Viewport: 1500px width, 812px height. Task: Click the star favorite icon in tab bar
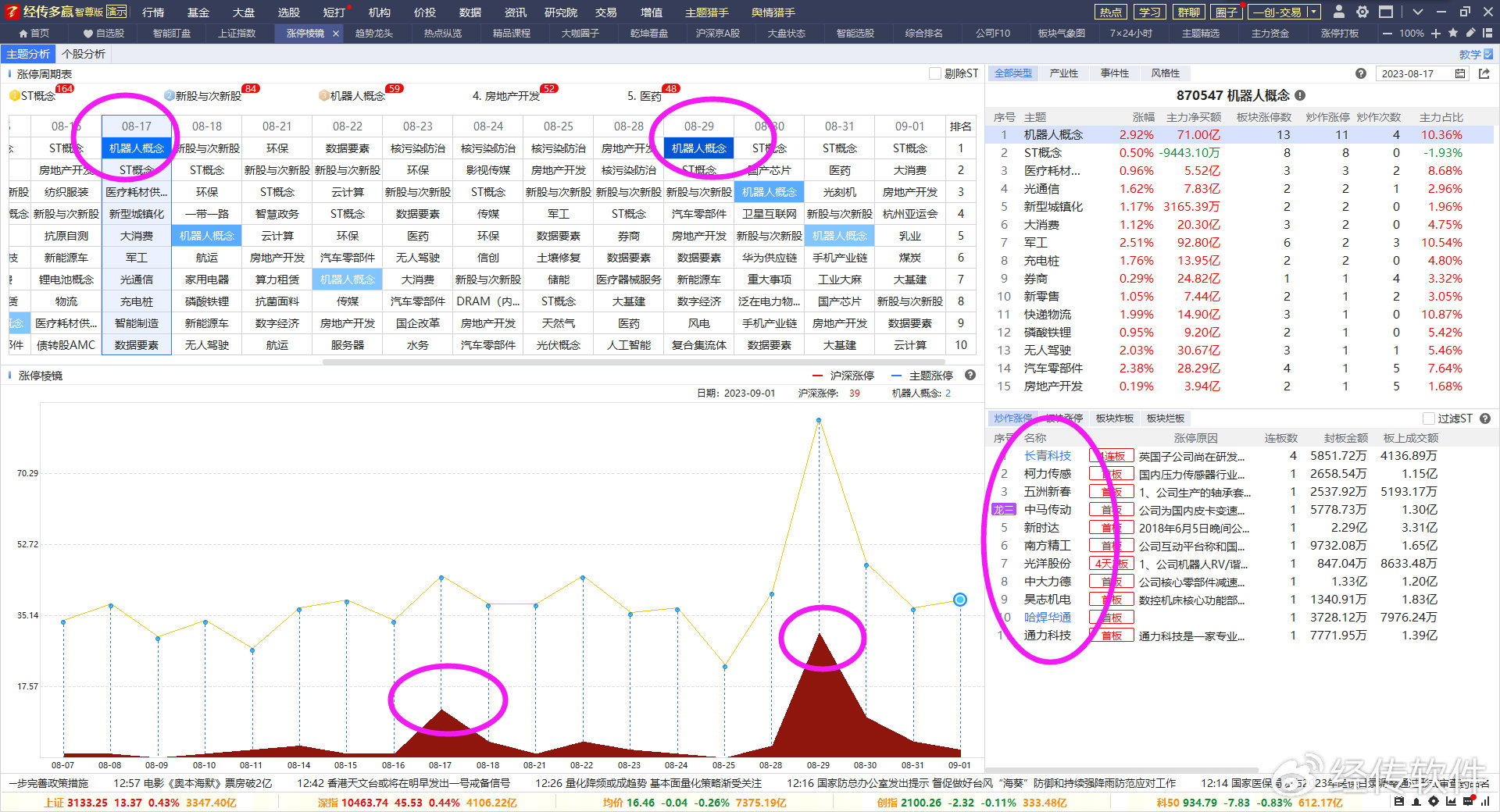coord(1453,34)
